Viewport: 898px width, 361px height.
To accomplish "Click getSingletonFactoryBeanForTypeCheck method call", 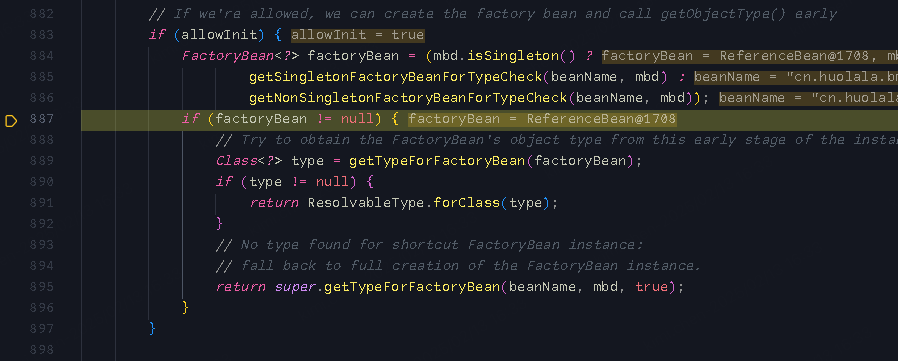I will pos(395,77).
